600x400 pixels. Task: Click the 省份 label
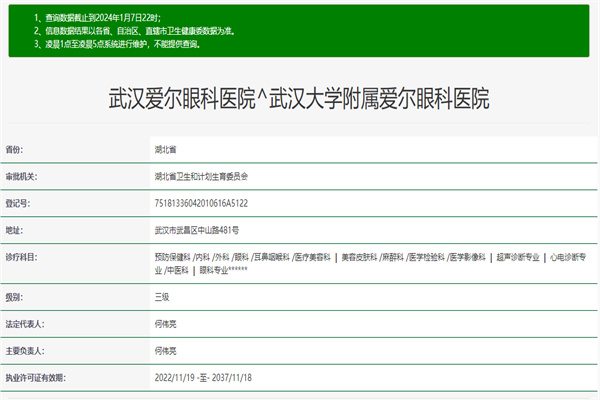14,150
